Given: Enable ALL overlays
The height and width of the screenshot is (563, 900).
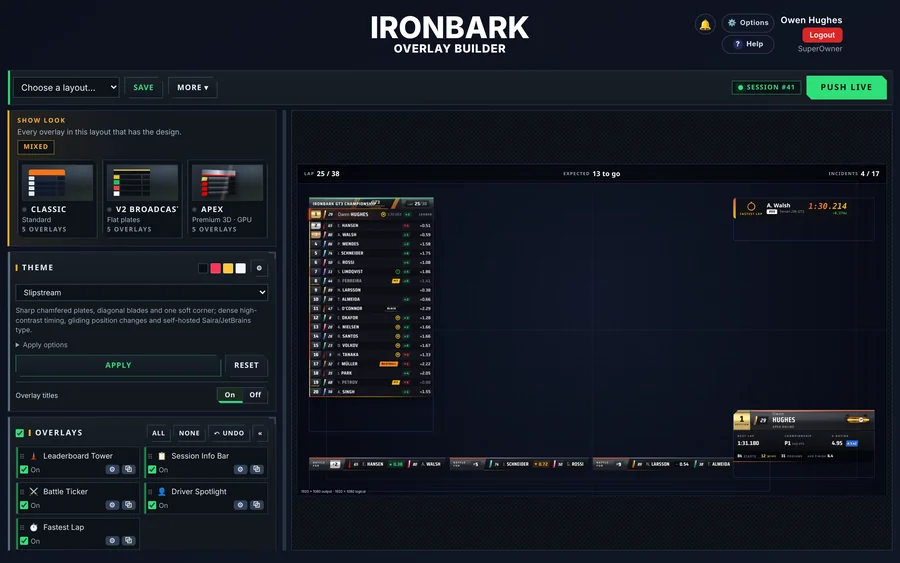Looking at the screenshot, I should coord(158,433).
